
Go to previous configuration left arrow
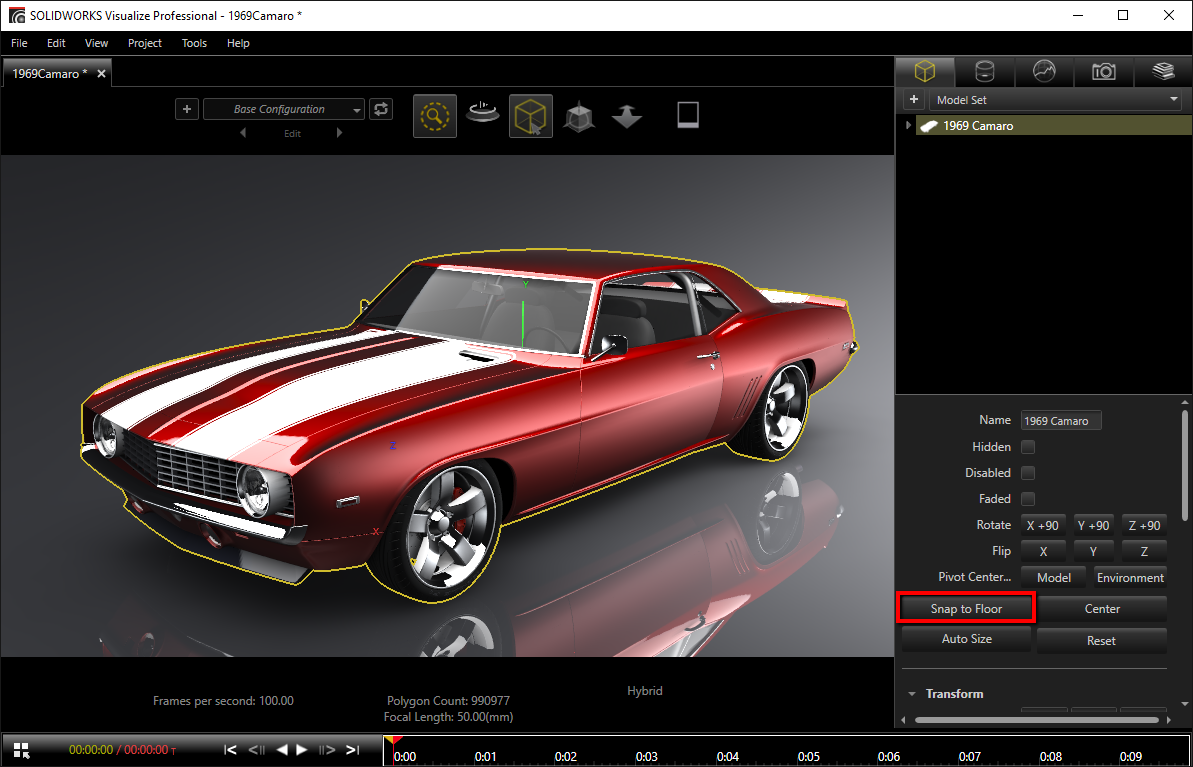tap(243, 133)
